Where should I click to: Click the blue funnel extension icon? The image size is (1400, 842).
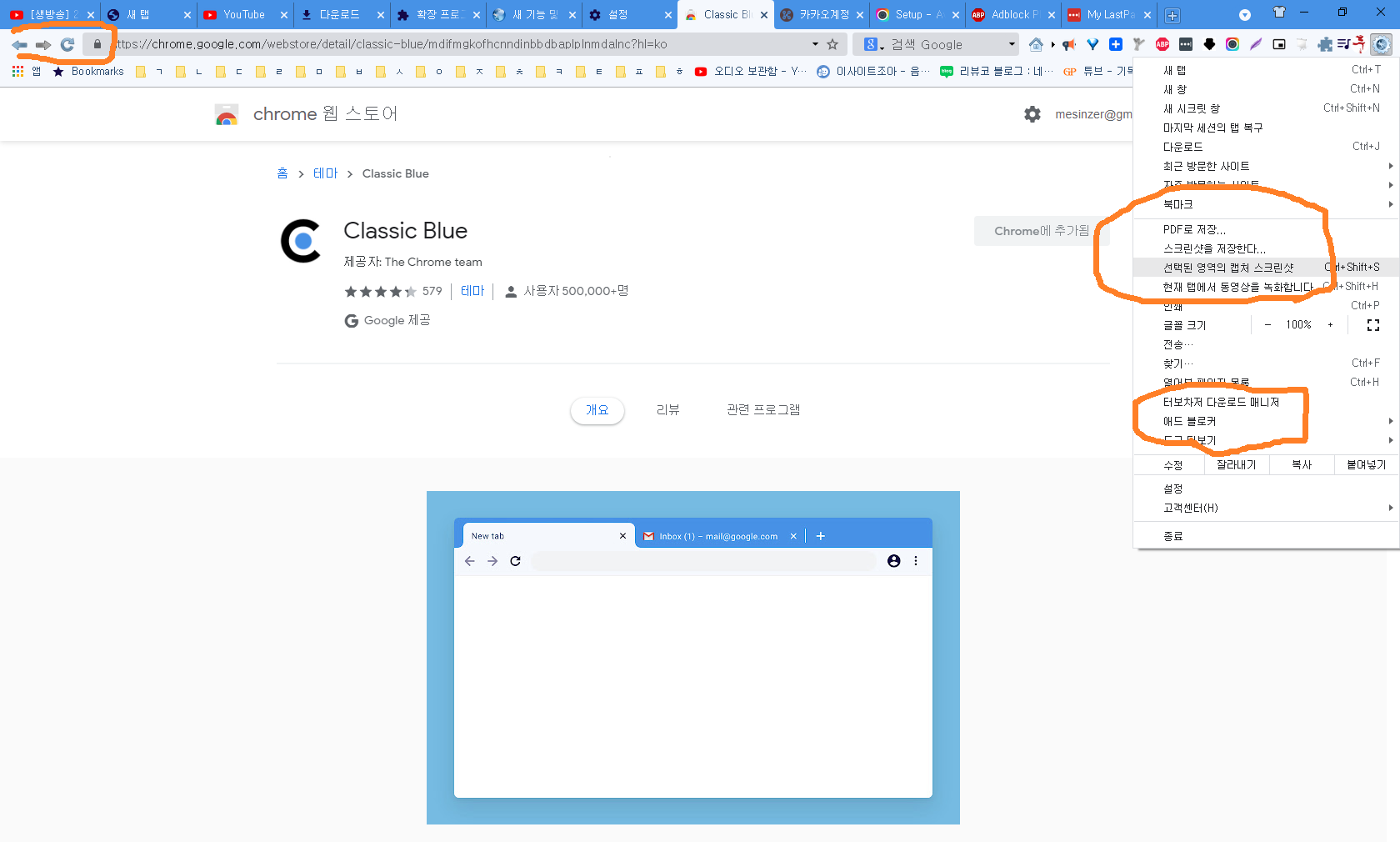pos(1092,44)
